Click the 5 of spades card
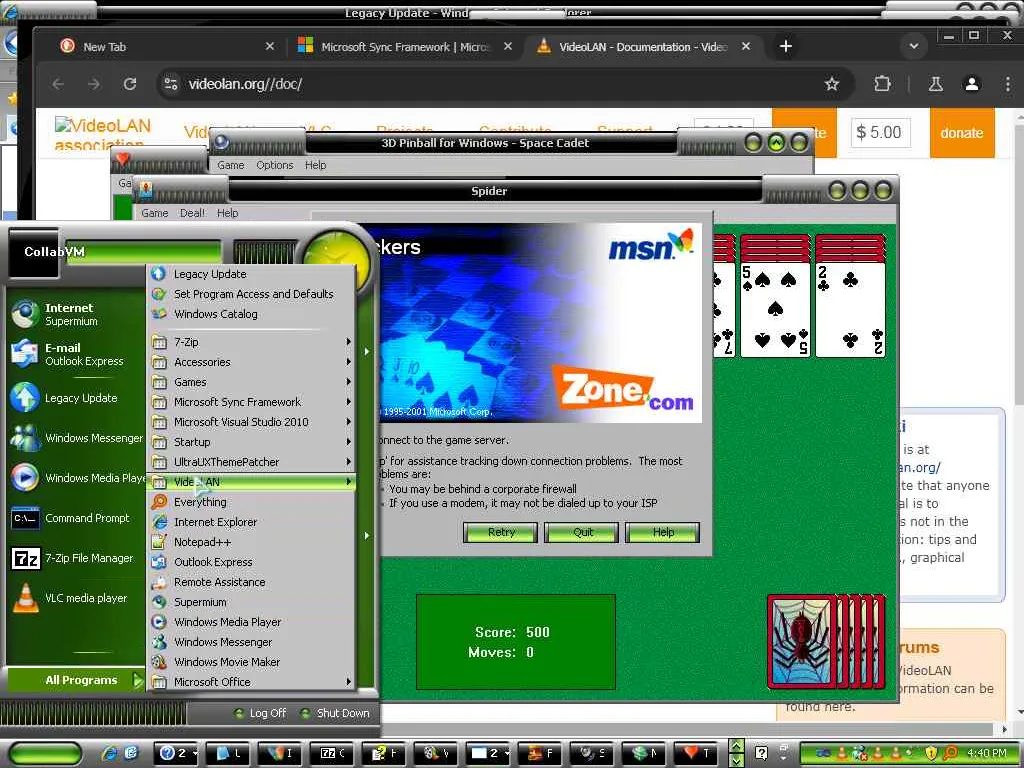 (775, 310)
